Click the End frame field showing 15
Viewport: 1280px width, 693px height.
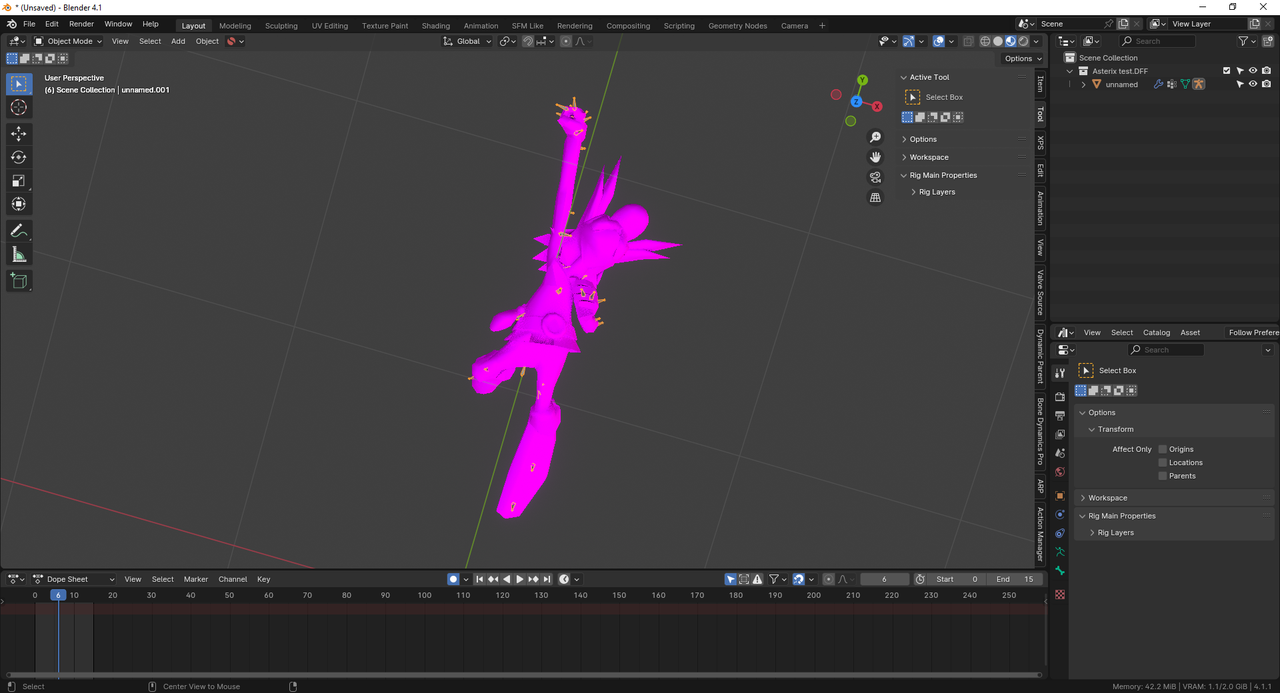pyautogui.click(x=1015, y=579)
